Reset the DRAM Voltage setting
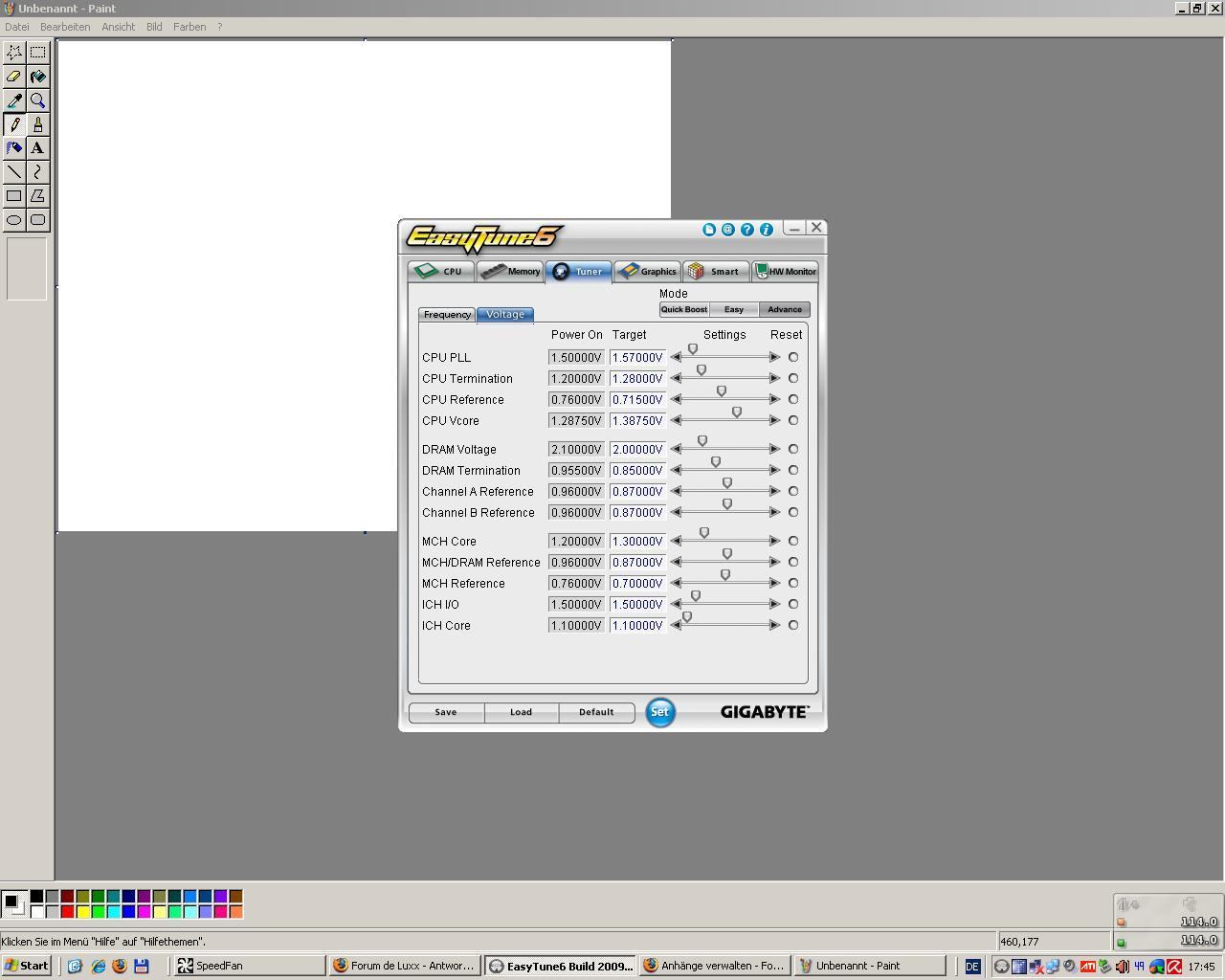The image size is (1225, 980). point(793,449)
